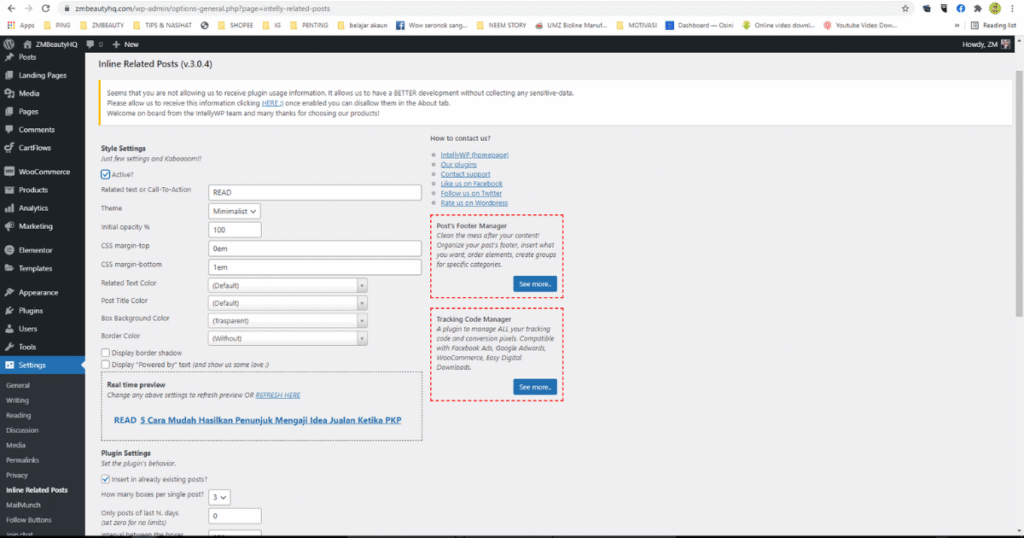
Task: Open Related Text Color dropdown
Action: tap(288, 285)
